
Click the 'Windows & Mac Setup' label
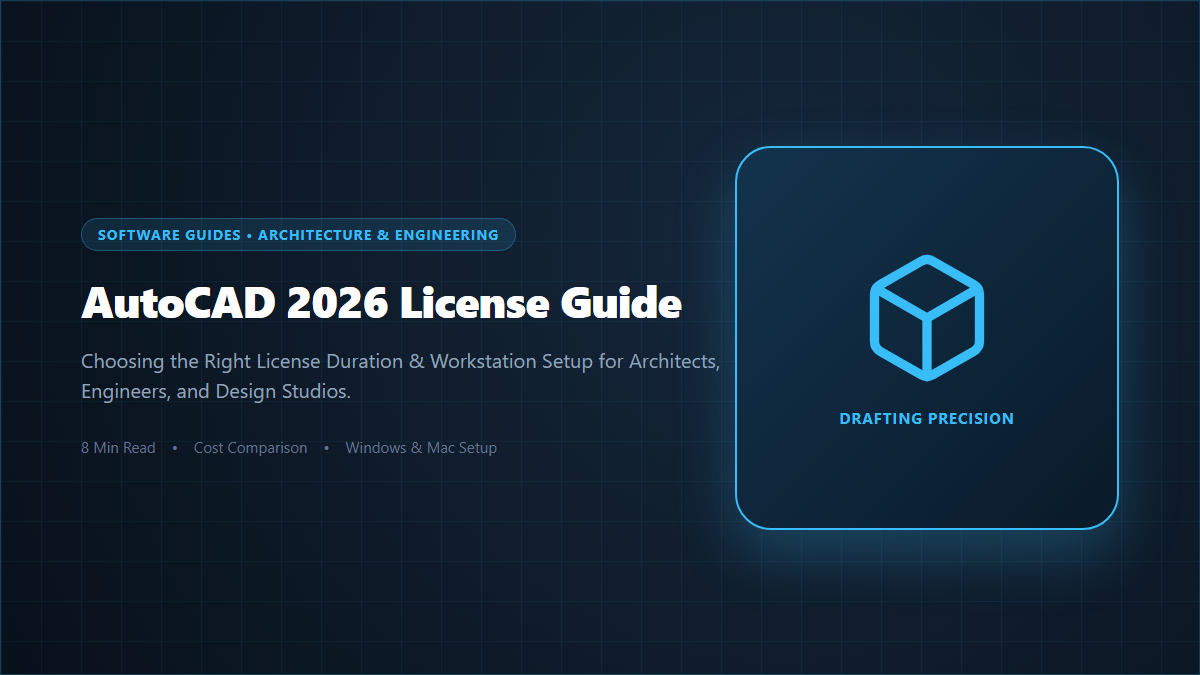click(421, 448)
